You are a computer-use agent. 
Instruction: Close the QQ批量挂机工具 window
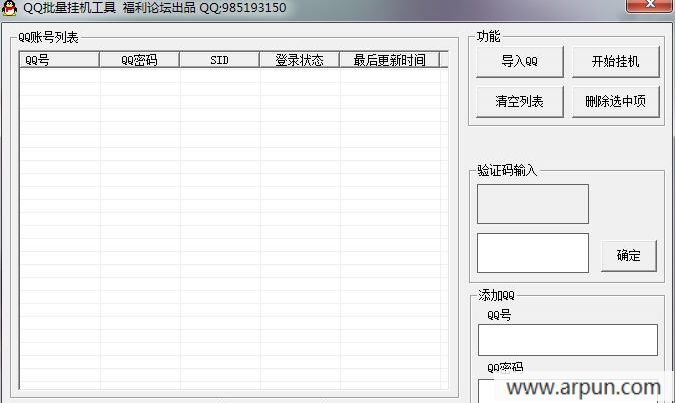tap(649, 5)
